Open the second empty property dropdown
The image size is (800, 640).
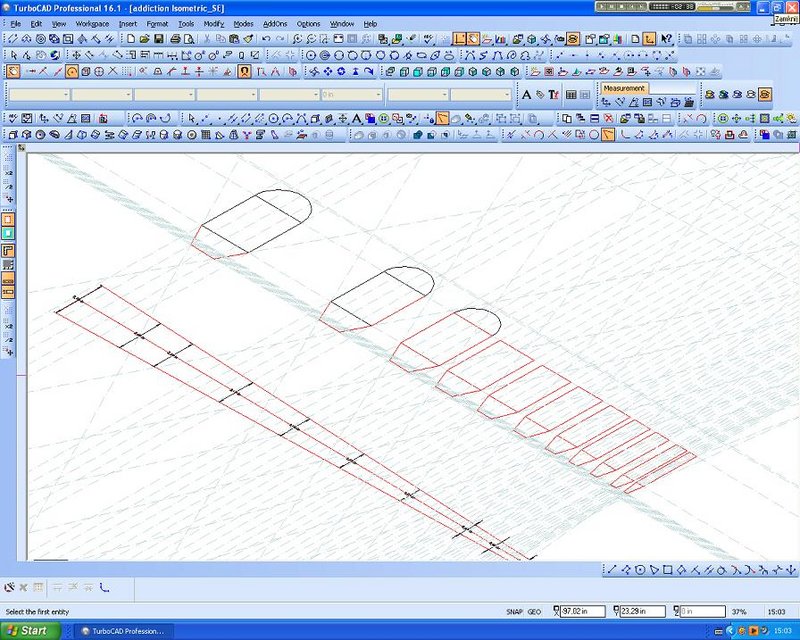click(102, 94)
